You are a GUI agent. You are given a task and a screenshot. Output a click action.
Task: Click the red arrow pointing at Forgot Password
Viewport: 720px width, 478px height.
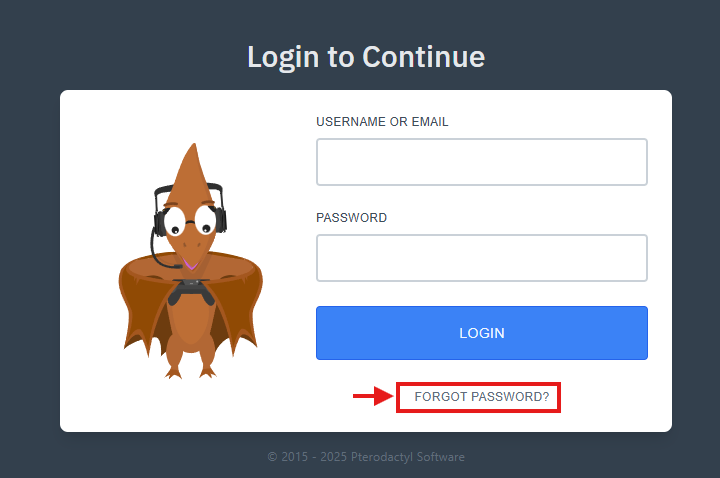pos(373,396)
